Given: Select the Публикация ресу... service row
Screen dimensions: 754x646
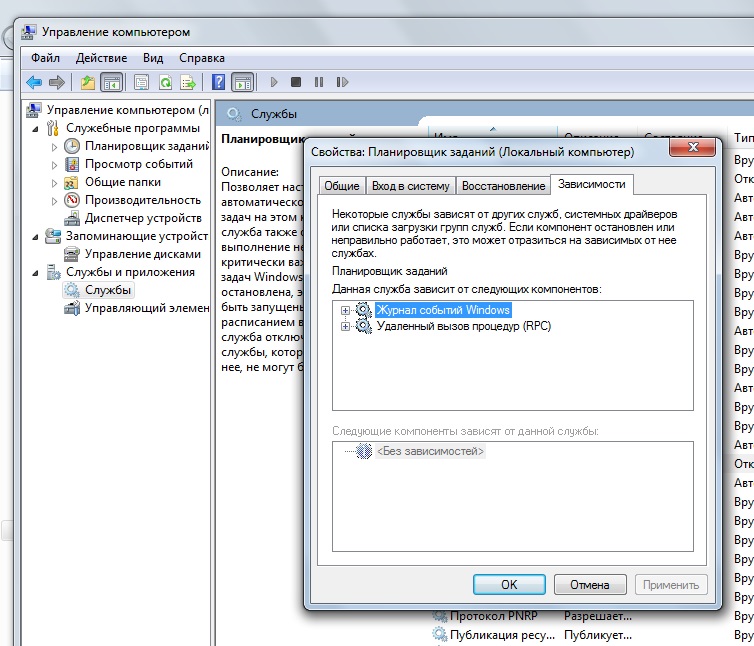Looking at the screenshot, I should click(591, 635).
